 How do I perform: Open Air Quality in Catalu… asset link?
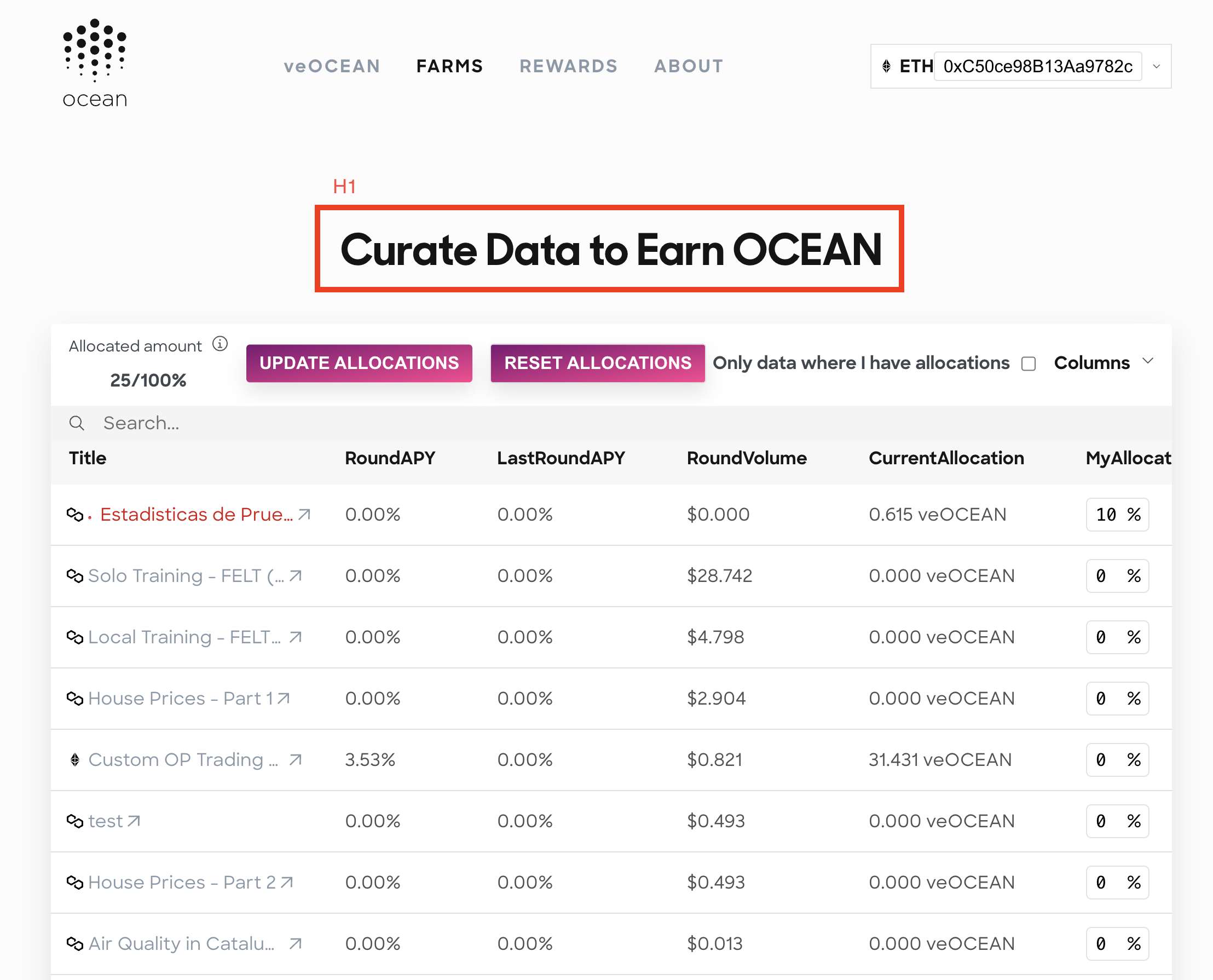tap(182, 943)
